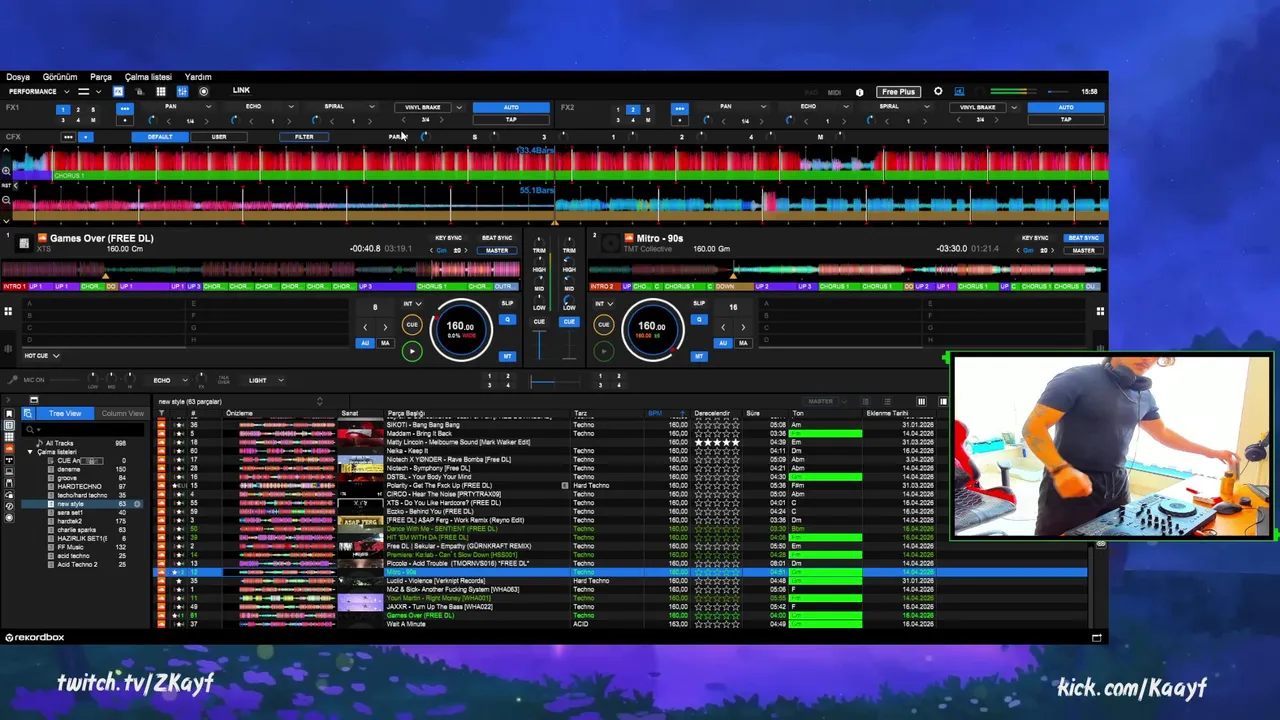Viewport: 1280px width, 720px height.
Task: Open the Parça menu
Action: [x=101, y=77]
